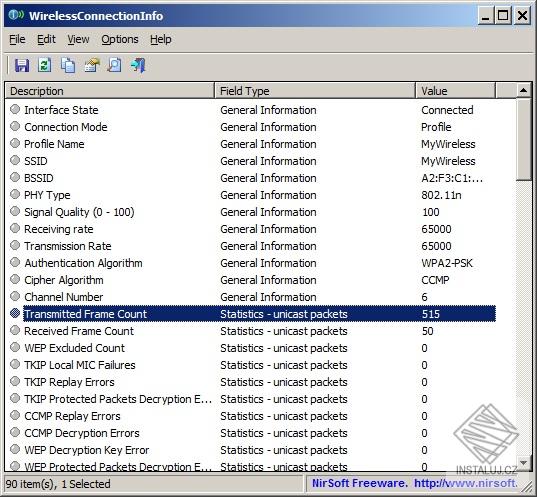Click the Find toolbar icon

click(114, 65)
